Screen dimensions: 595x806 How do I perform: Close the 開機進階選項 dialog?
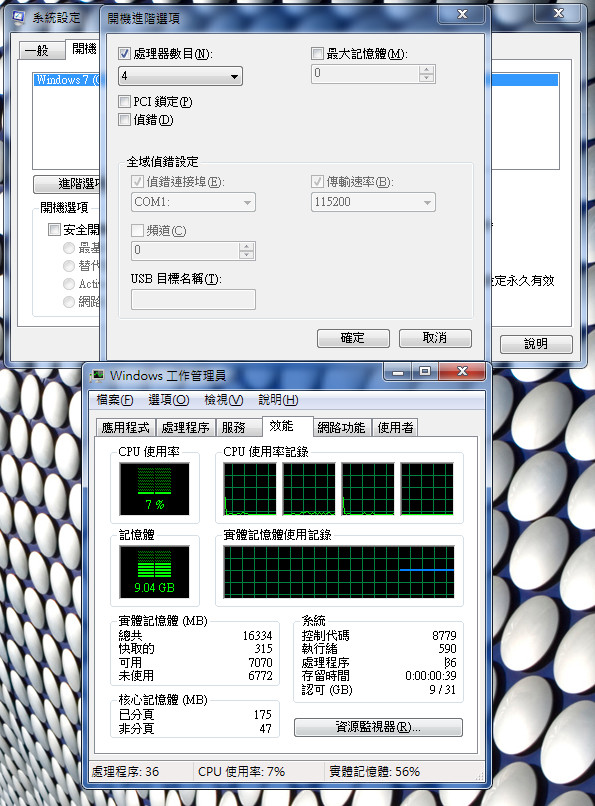462,14
